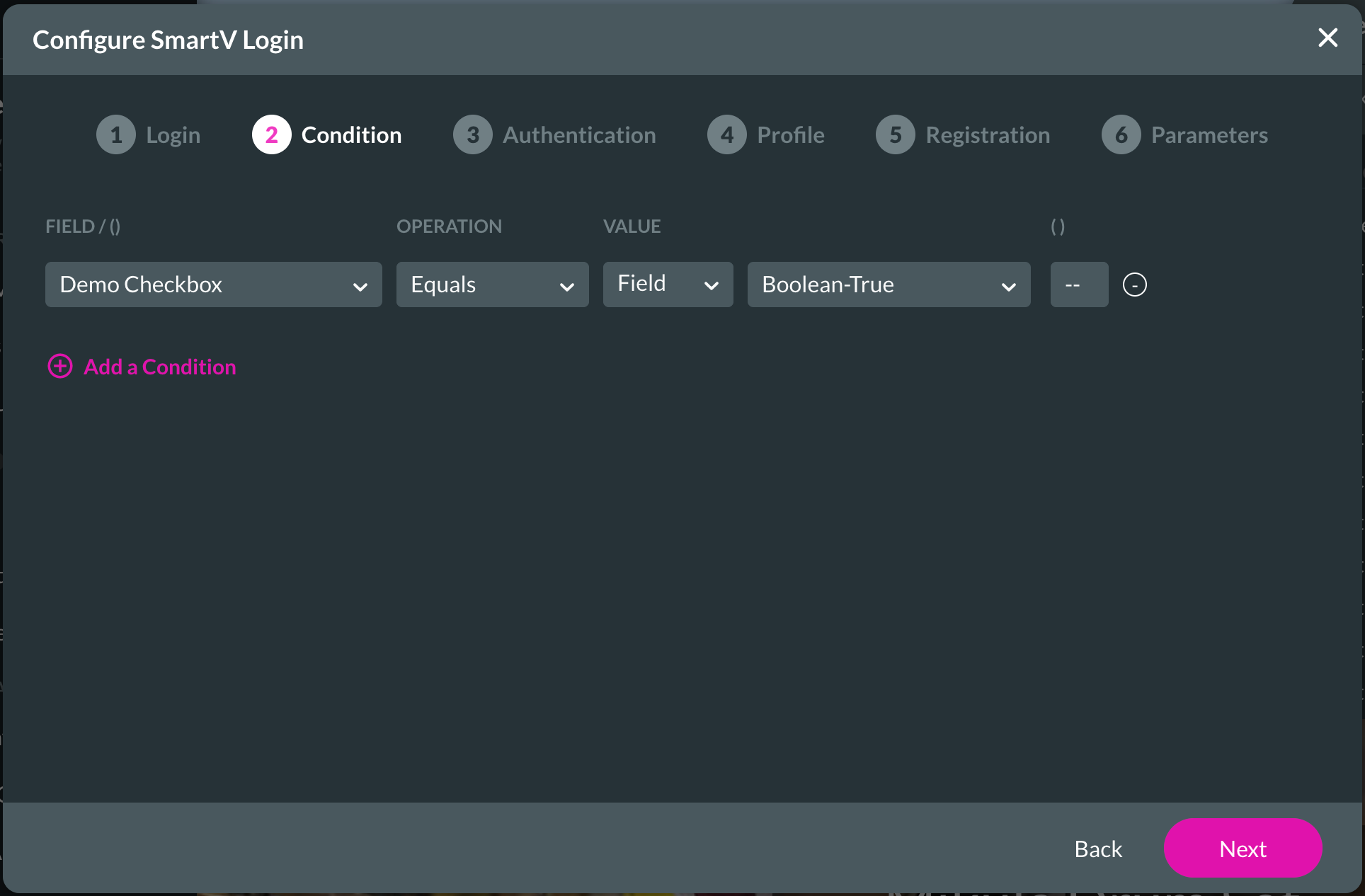Select the Condition step tab

pyautogui.click(x=327, y=134)
